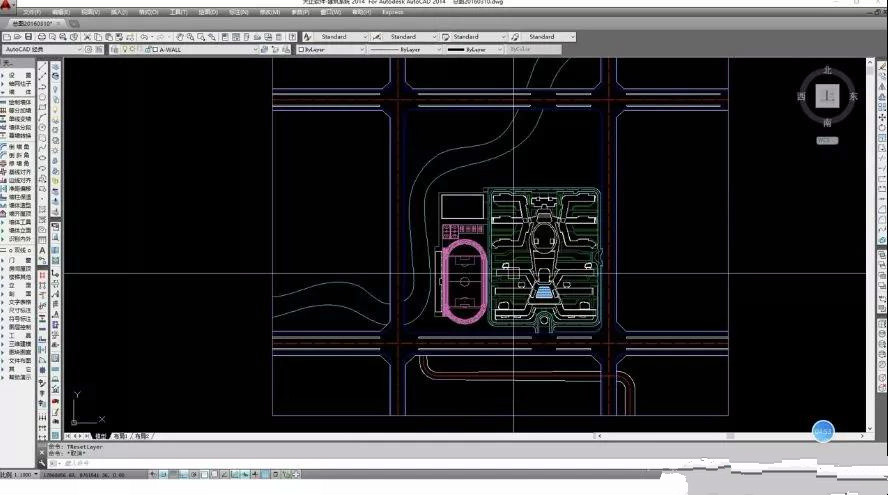Select the multiline text A tool
The image size is (888, 495).
pos(43,250)
